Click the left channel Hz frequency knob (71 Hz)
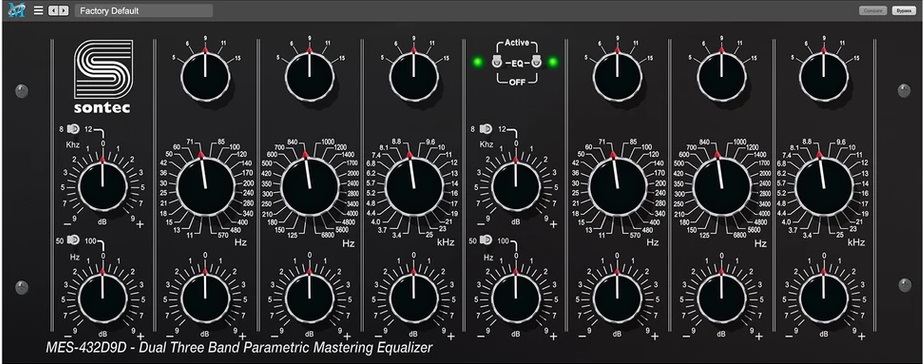This screenshot has width=924, height=364. 206,187
